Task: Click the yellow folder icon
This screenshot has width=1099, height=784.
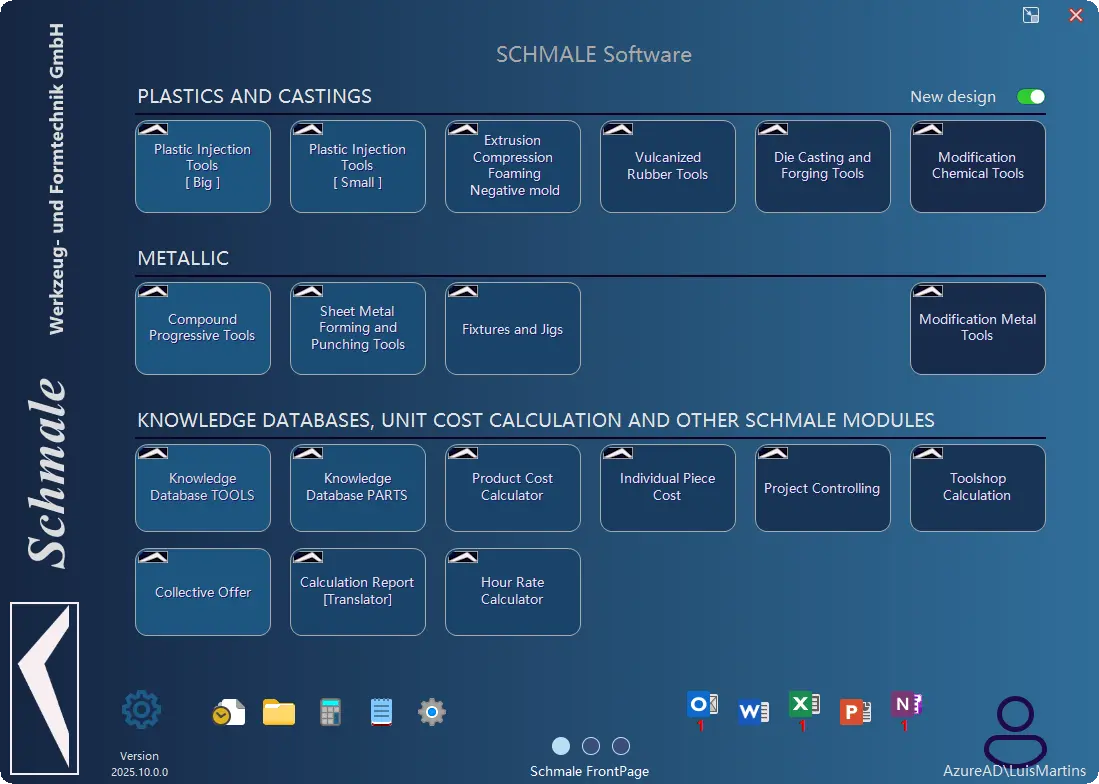Action: (x=279, y=712)
